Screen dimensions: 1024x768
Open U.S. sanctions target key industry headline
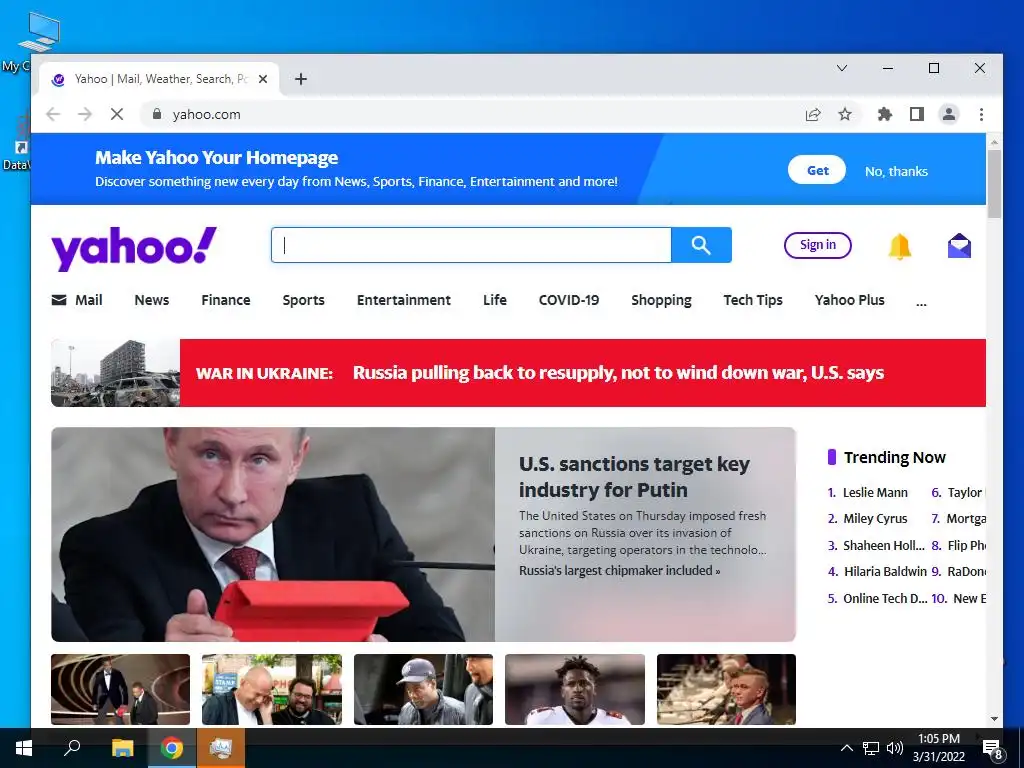point(634,477)
